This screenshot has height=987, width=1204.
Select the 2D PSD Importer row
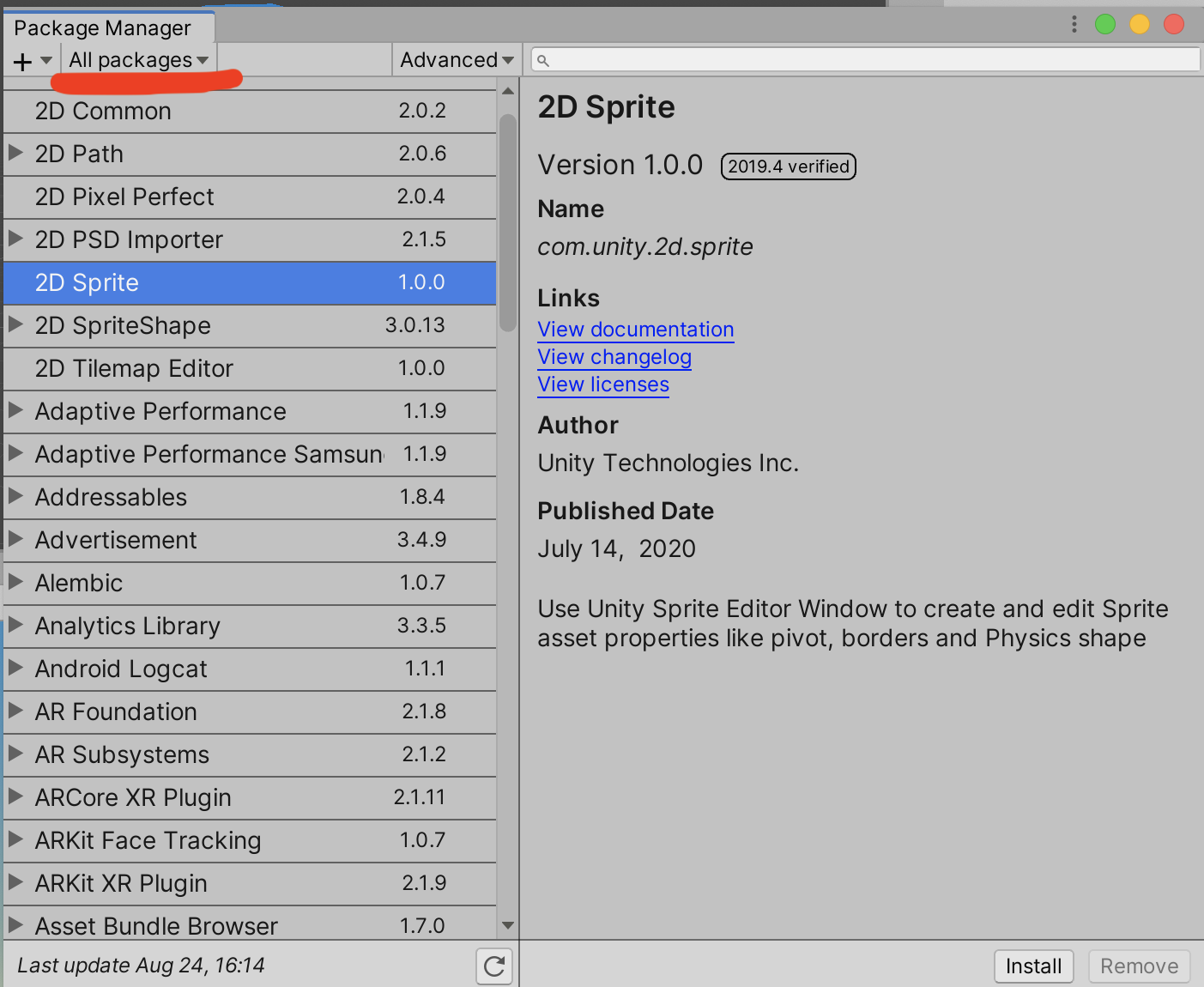coord(250,240)
